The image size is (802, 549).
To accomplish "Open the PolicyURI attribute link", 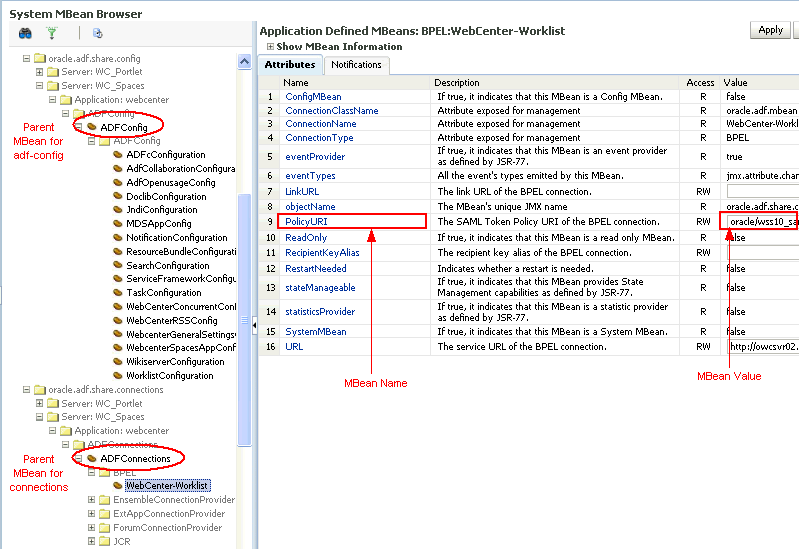I will point(306,222).
